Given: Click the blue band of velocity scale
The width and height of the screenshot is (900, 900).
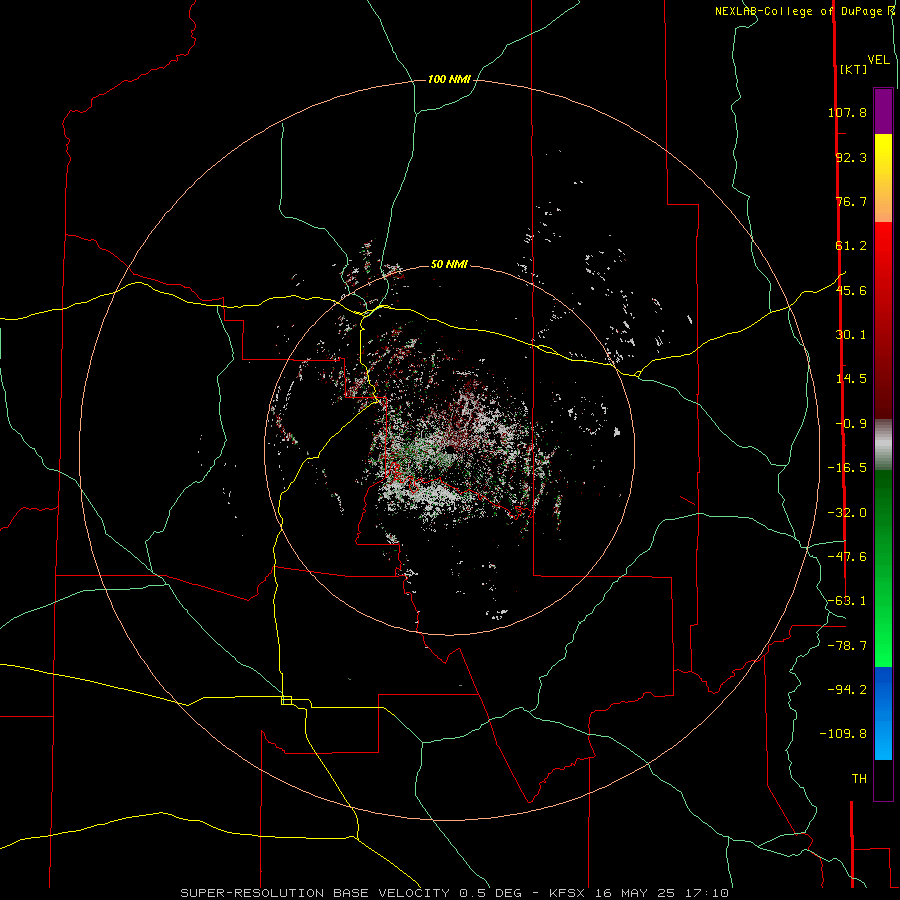Looking at the screenshot, I should coord(883,713).
